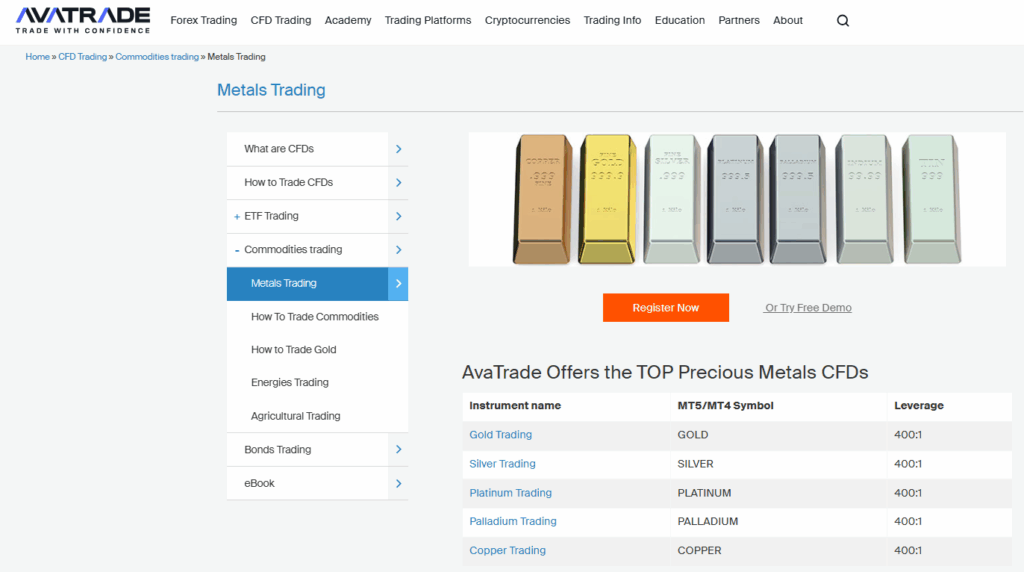Viewport: 1024px width, 572px height.
Task: Open Platinum Trading link in table
Action: (511, 493)
